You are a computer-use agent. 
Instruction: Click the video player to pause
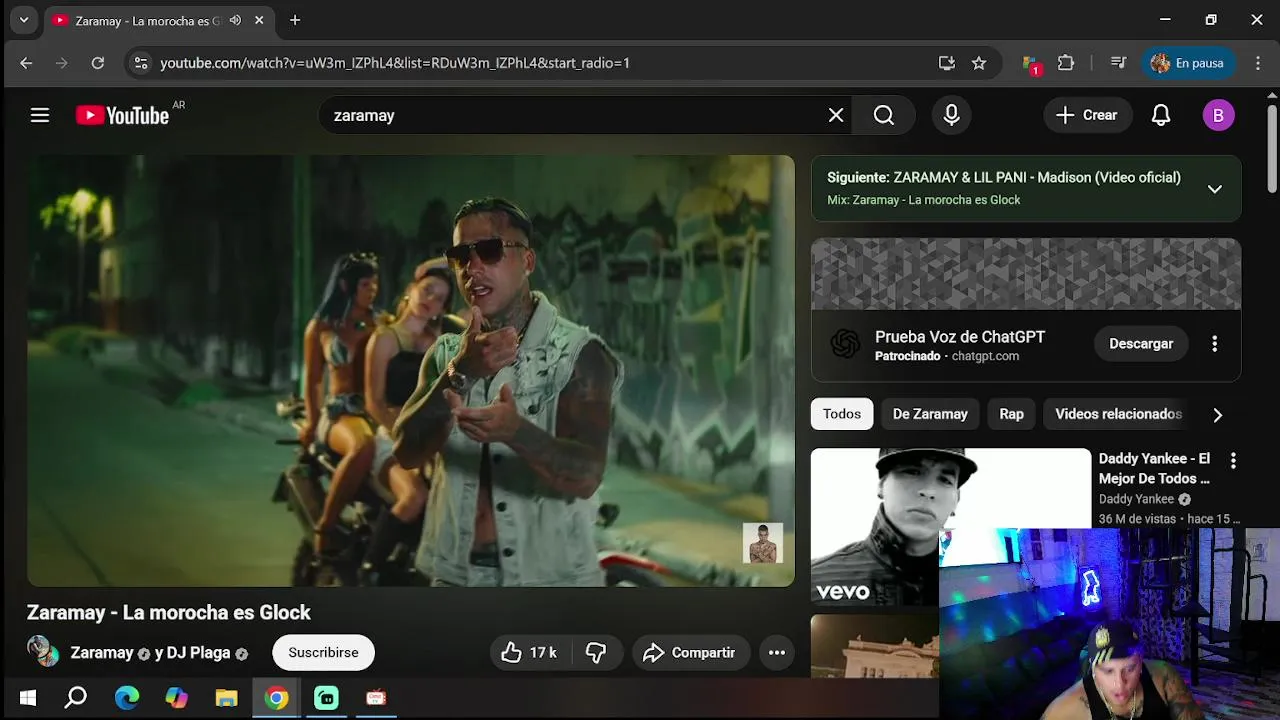(x=411, y=370)
